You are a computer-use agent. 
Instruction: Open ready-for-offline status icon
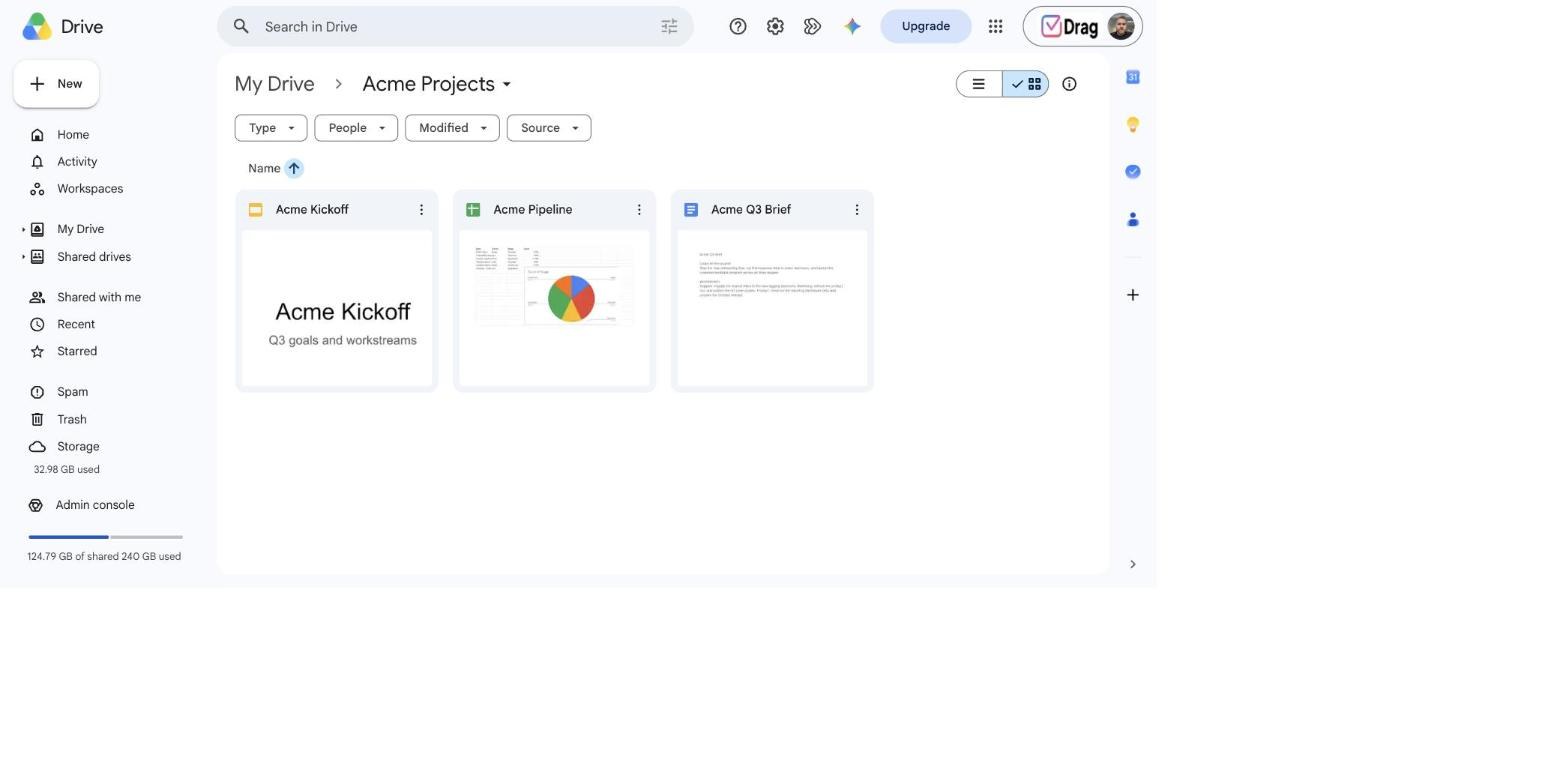[812, 27]
